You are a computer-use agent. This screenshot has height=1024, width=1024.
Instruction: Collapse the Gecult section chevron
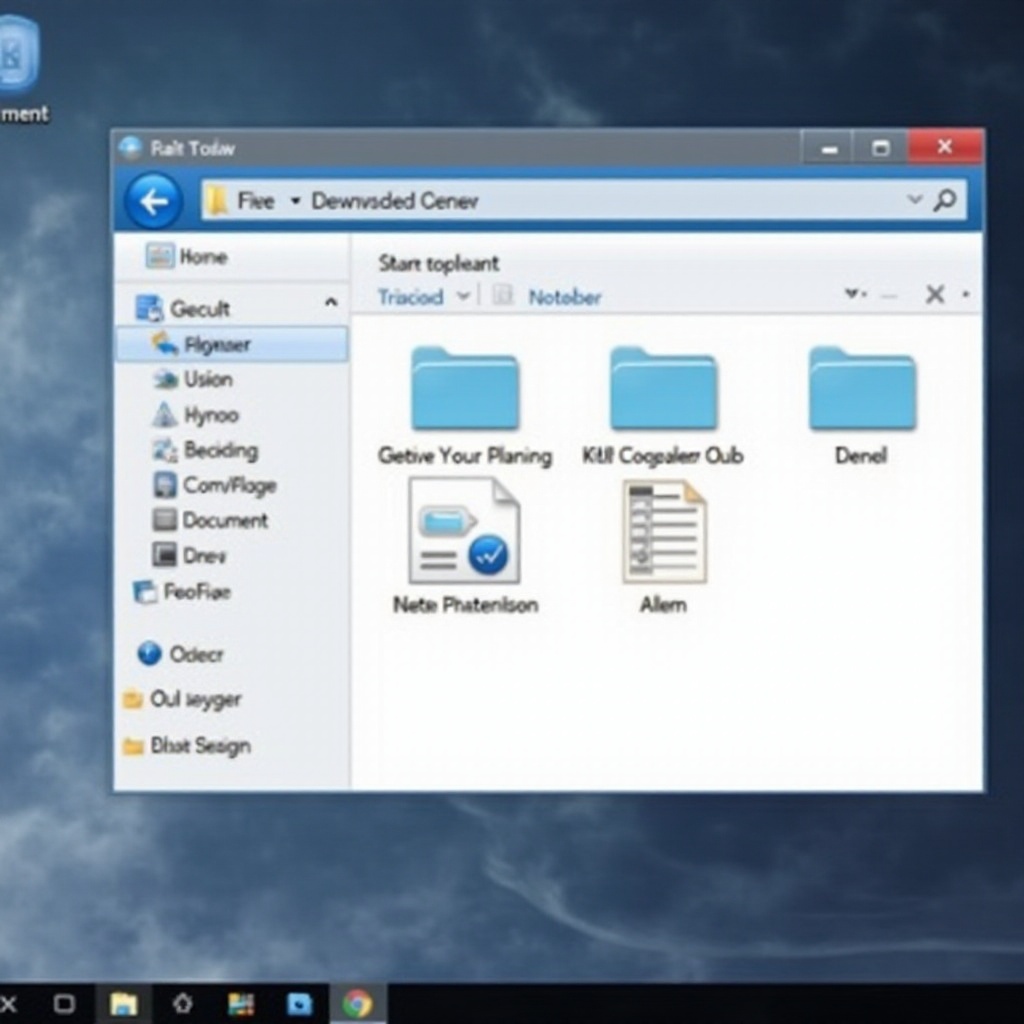[330, 300]
